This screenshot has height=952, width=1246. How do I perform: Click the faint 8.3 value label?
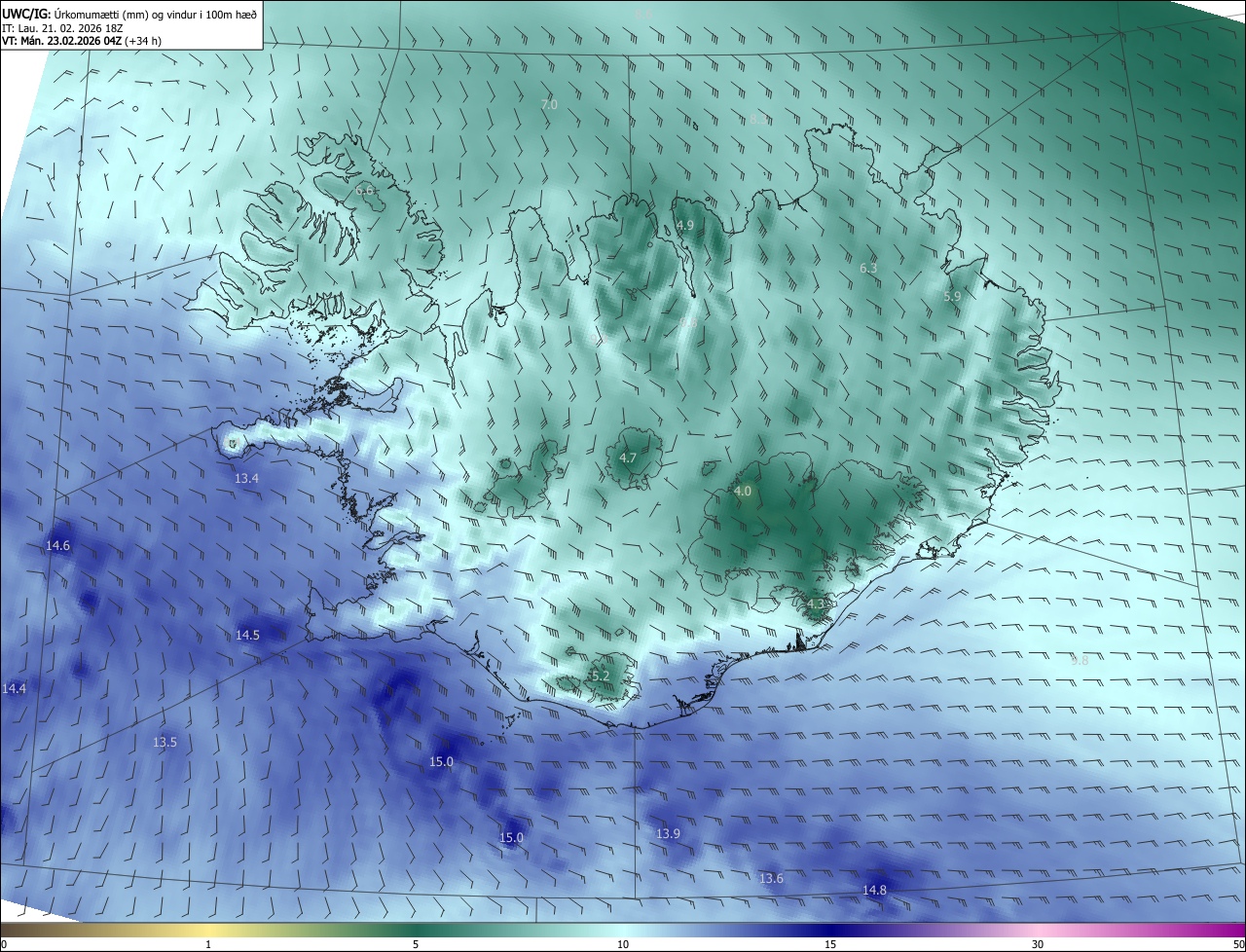[758, 119]
